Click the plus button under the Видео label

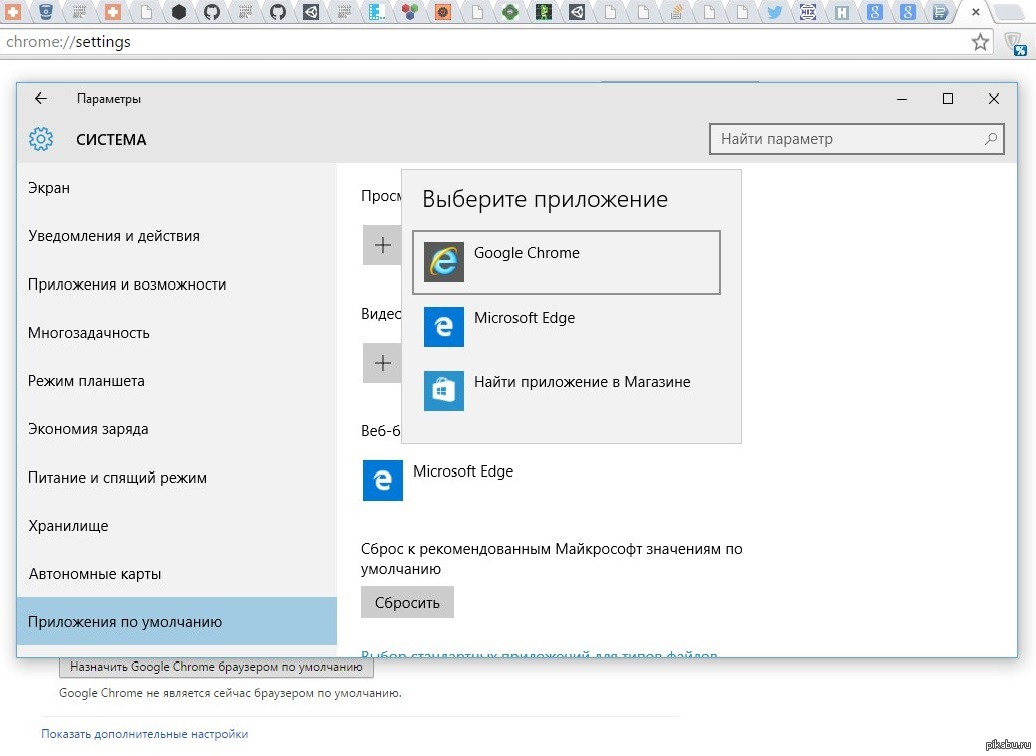(x=383, y=363)
